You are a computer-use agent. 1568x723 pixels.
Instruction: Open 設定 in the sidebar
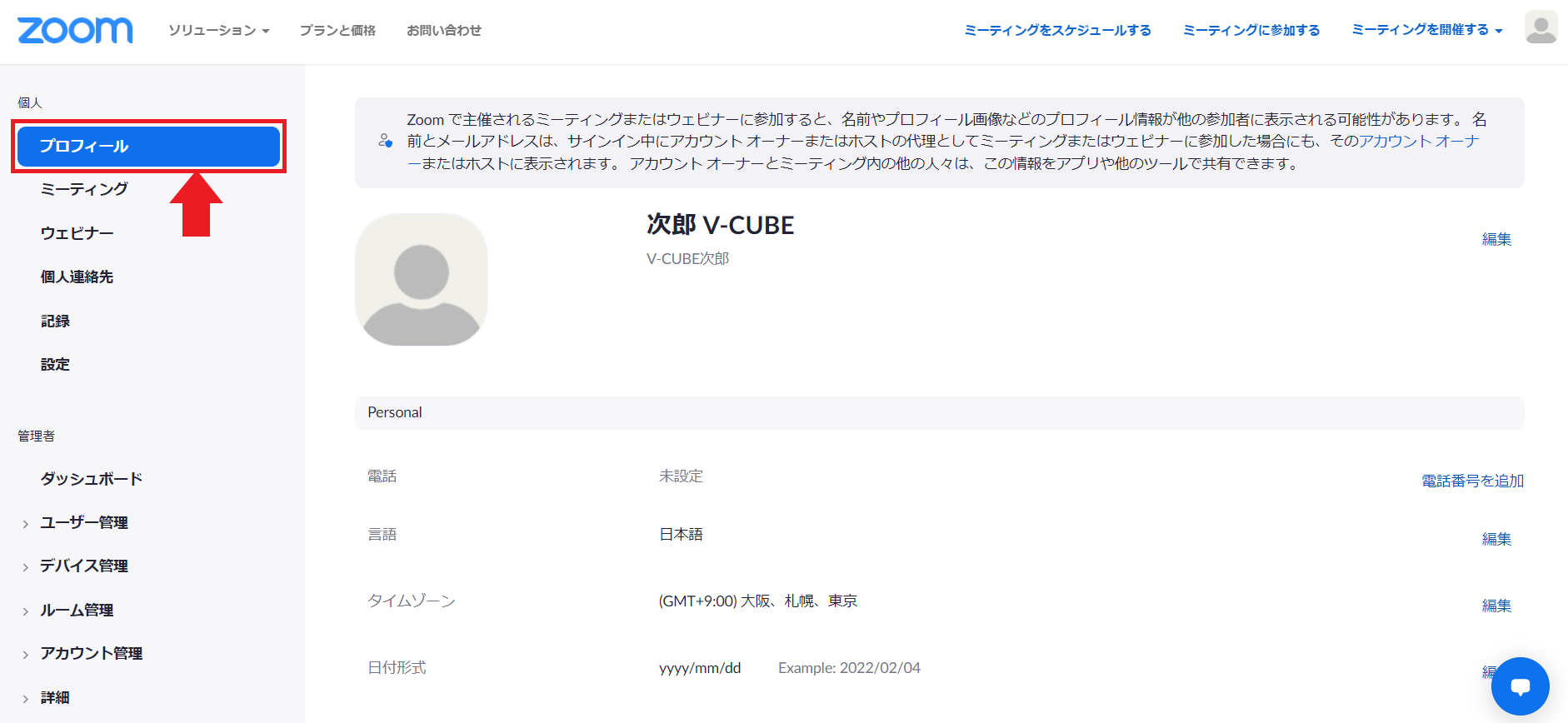pyautogui.click(x=55, y=364)
